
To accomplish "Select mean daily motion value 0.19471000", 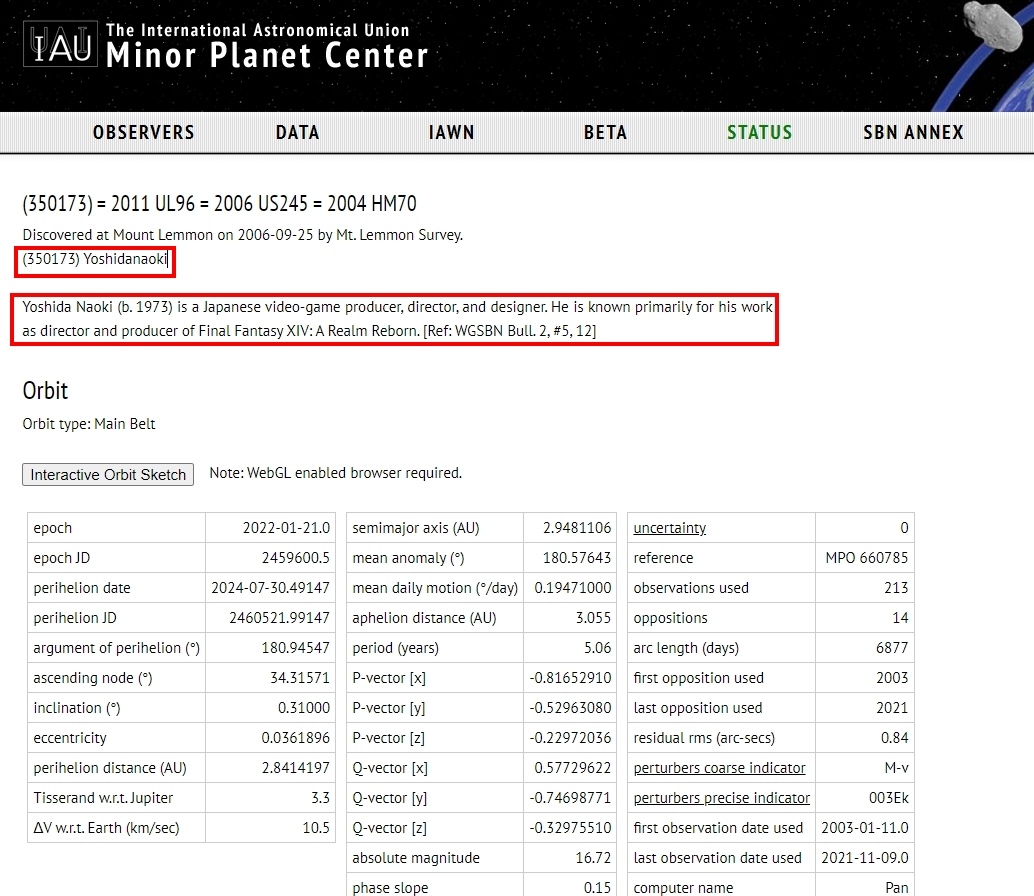I will click(x=573, y=588).
